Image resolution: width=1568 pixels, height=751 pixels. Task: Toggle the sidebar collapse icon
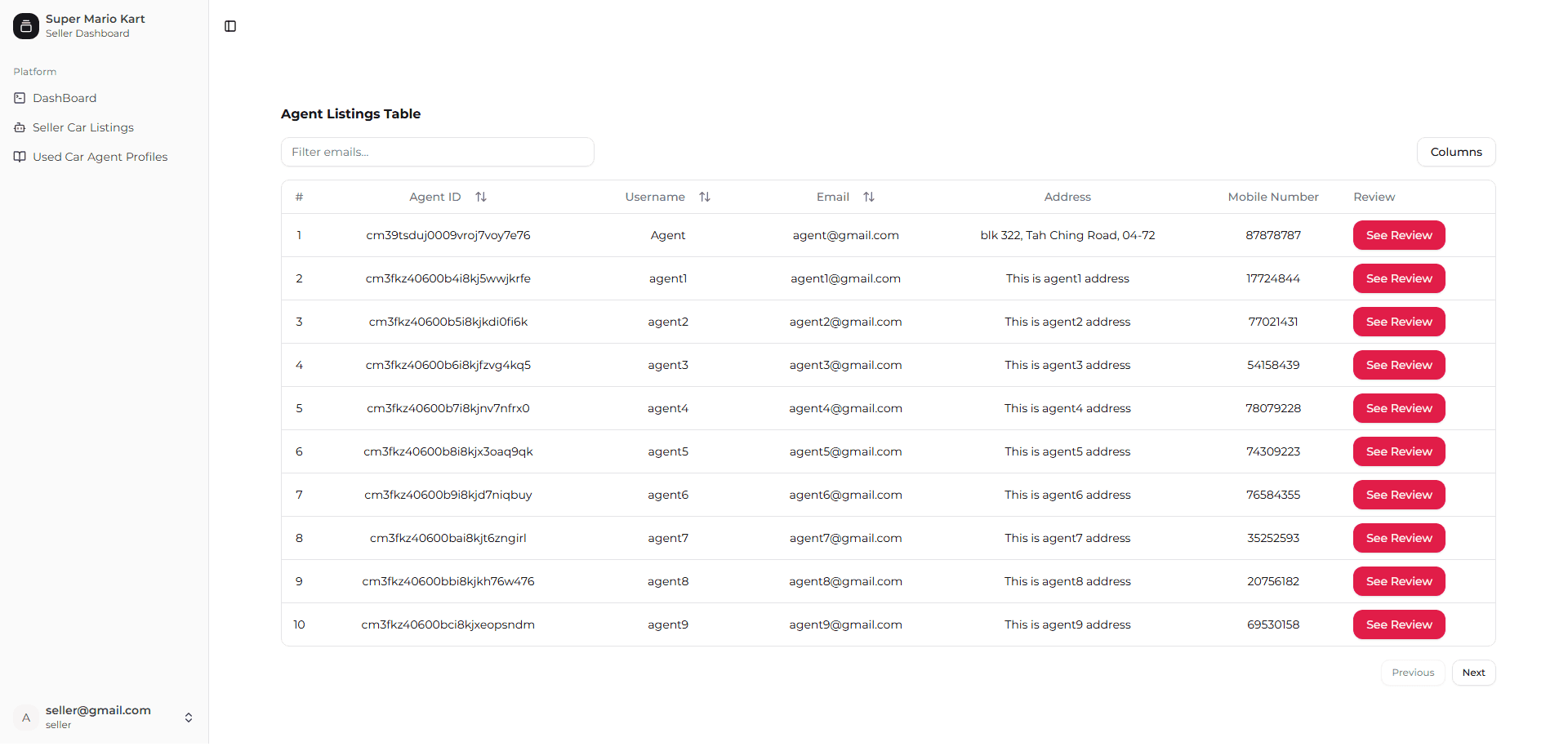tap(230, 26)
